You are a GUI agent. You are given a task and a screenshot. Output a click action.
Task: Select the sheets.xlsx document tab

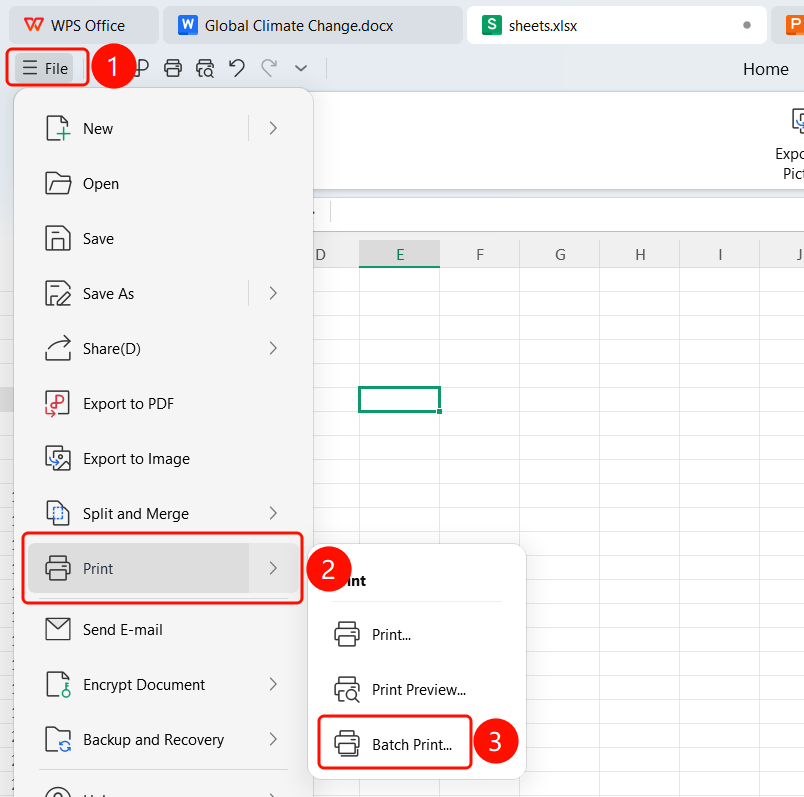[616, 25]
